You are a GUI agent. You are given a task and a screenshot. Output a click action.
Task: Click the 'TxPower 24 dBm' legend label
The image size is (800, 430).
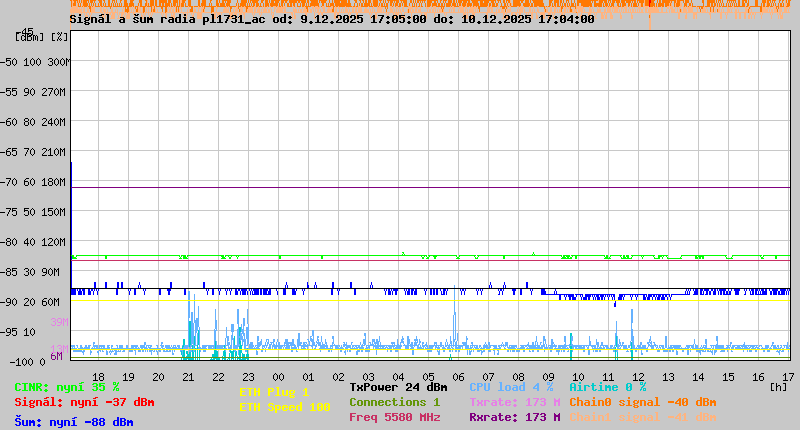click(398, 387)
